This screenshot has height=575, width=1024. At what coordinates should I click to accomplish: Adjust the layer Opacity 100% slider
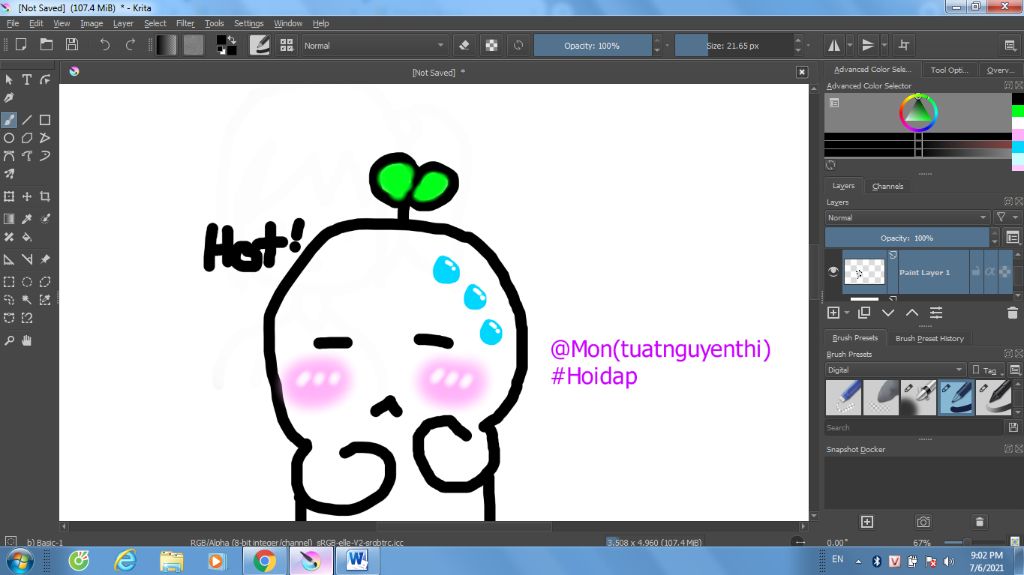(907, 238)
